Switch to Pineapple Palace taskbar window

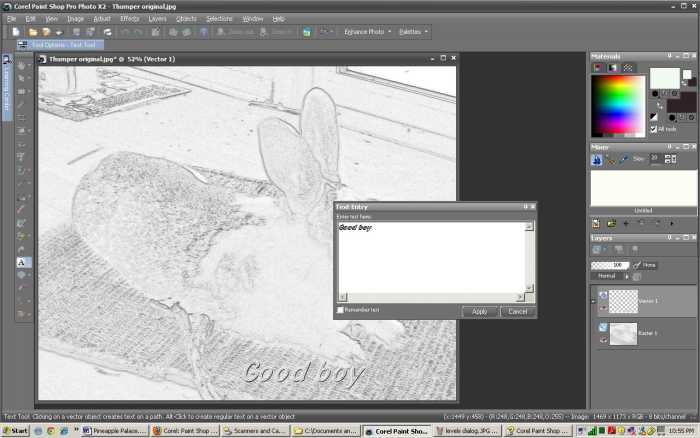(115, 431)
